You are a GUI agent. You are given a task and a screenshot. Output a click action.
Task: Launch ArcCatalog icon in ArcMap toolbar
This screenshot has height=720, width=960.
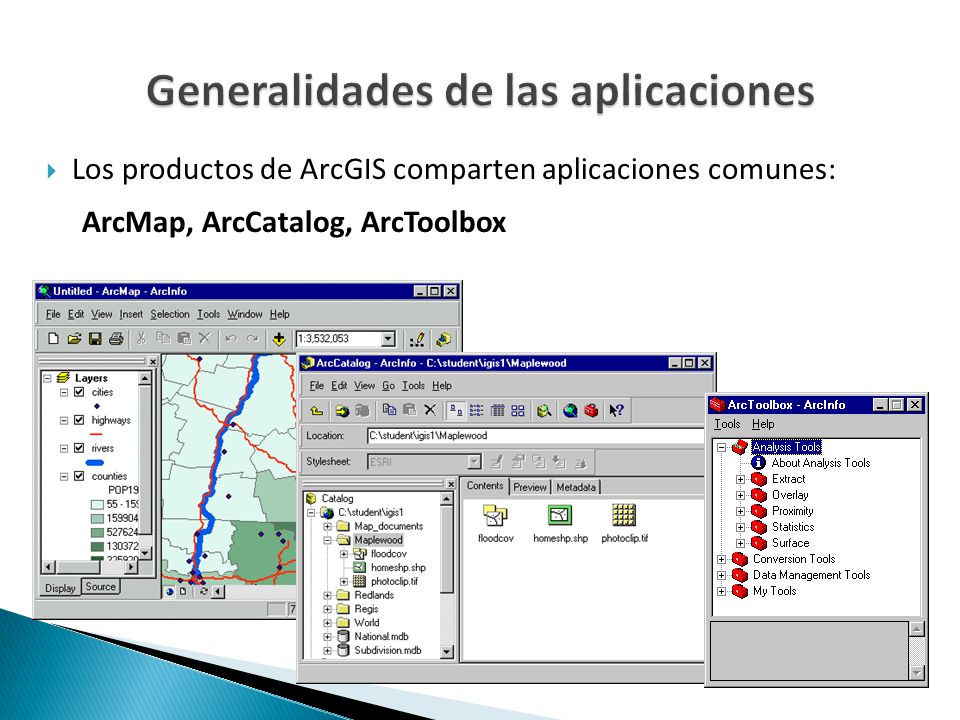point(443,339)
